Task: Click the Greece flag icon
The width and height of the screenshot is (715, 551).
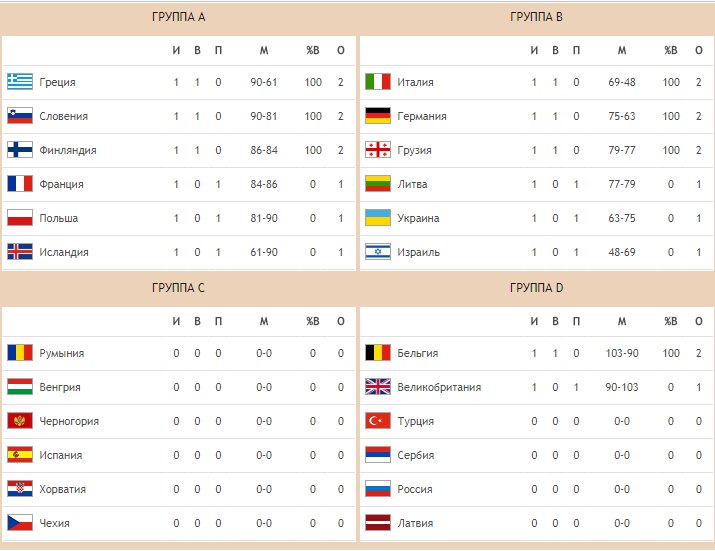Action: click(x=20, y=82)
